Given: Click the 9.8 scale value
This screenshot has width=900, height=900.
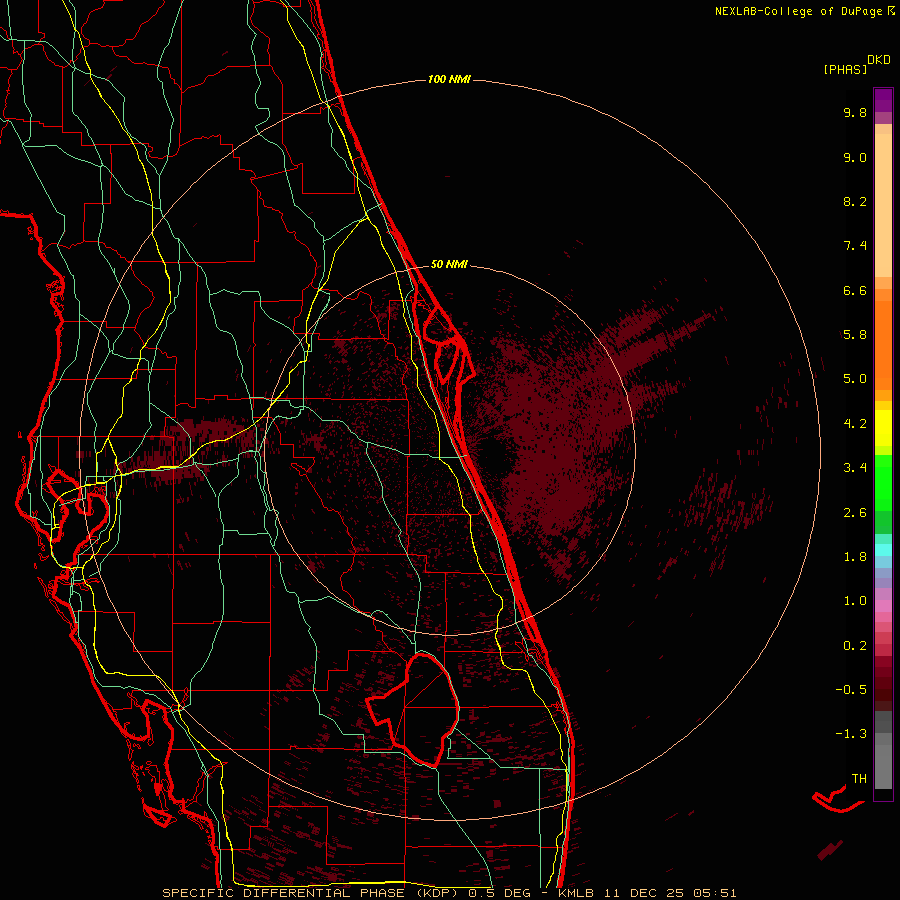Looking at the screenshot, I should click(855, 113).
